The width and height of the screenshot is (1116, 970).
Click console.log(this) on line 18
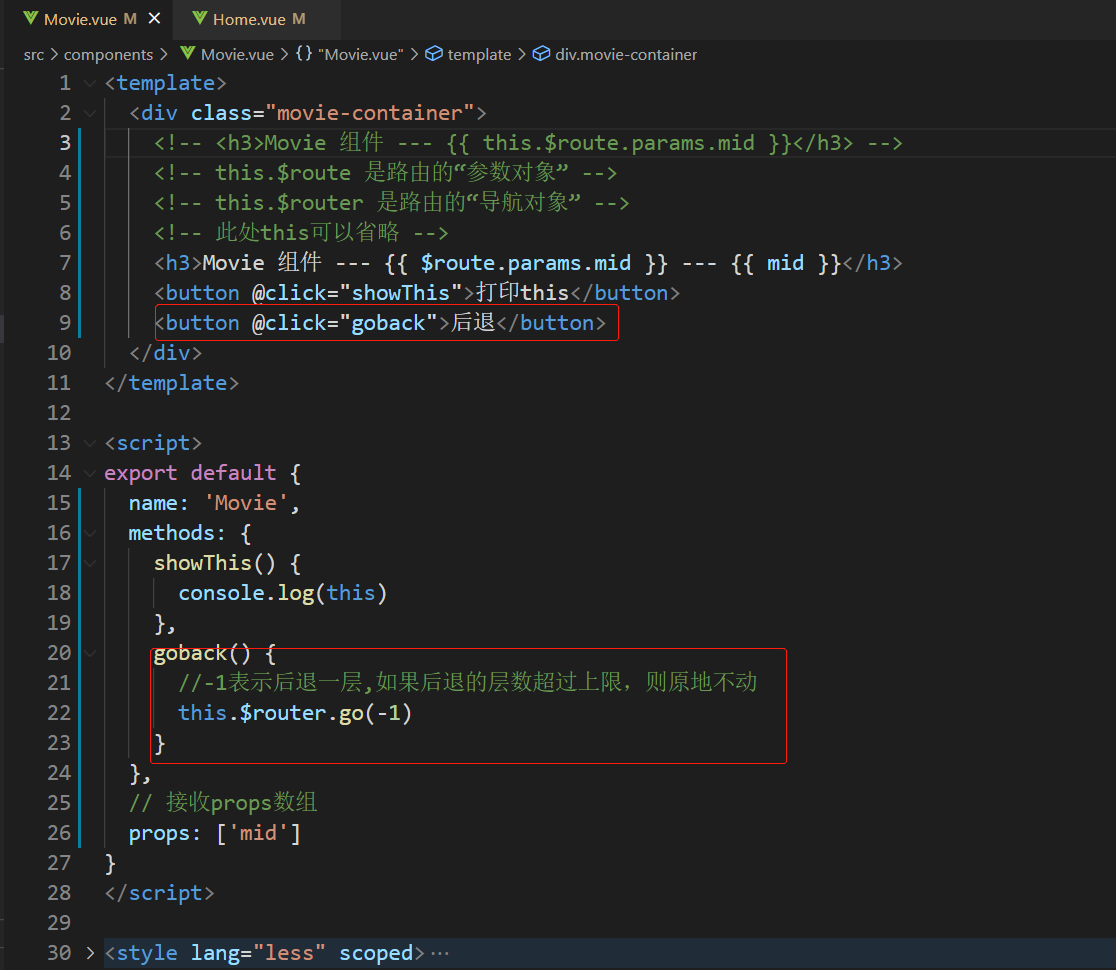click(x=283, y=594)
